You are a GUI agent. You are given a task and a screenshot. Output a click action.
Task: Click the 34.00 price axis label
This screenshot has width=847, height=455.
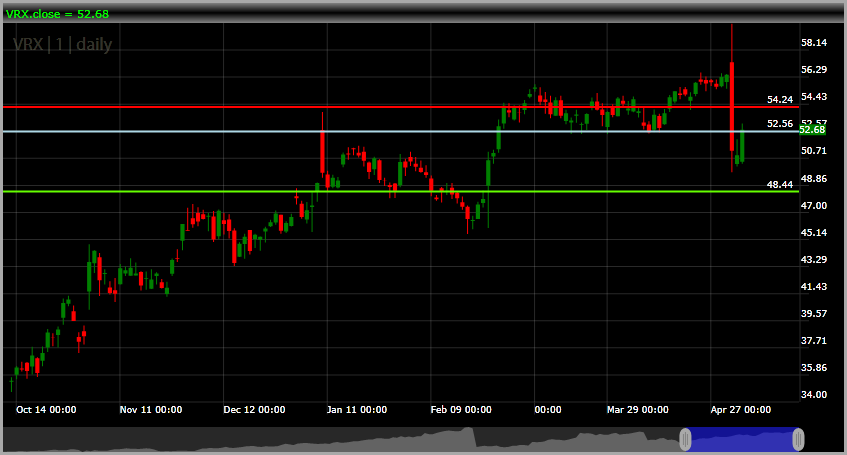point(814,394)
